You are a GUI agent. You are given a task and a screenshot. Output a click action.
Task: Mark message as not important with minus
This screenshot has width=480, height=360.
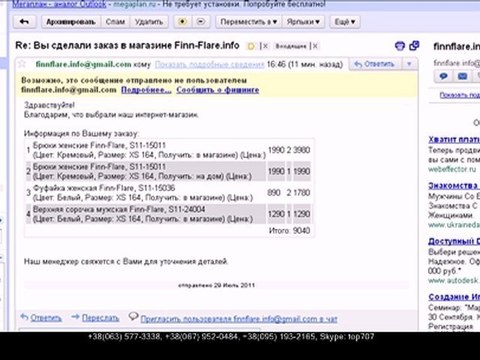coord(201,22)
